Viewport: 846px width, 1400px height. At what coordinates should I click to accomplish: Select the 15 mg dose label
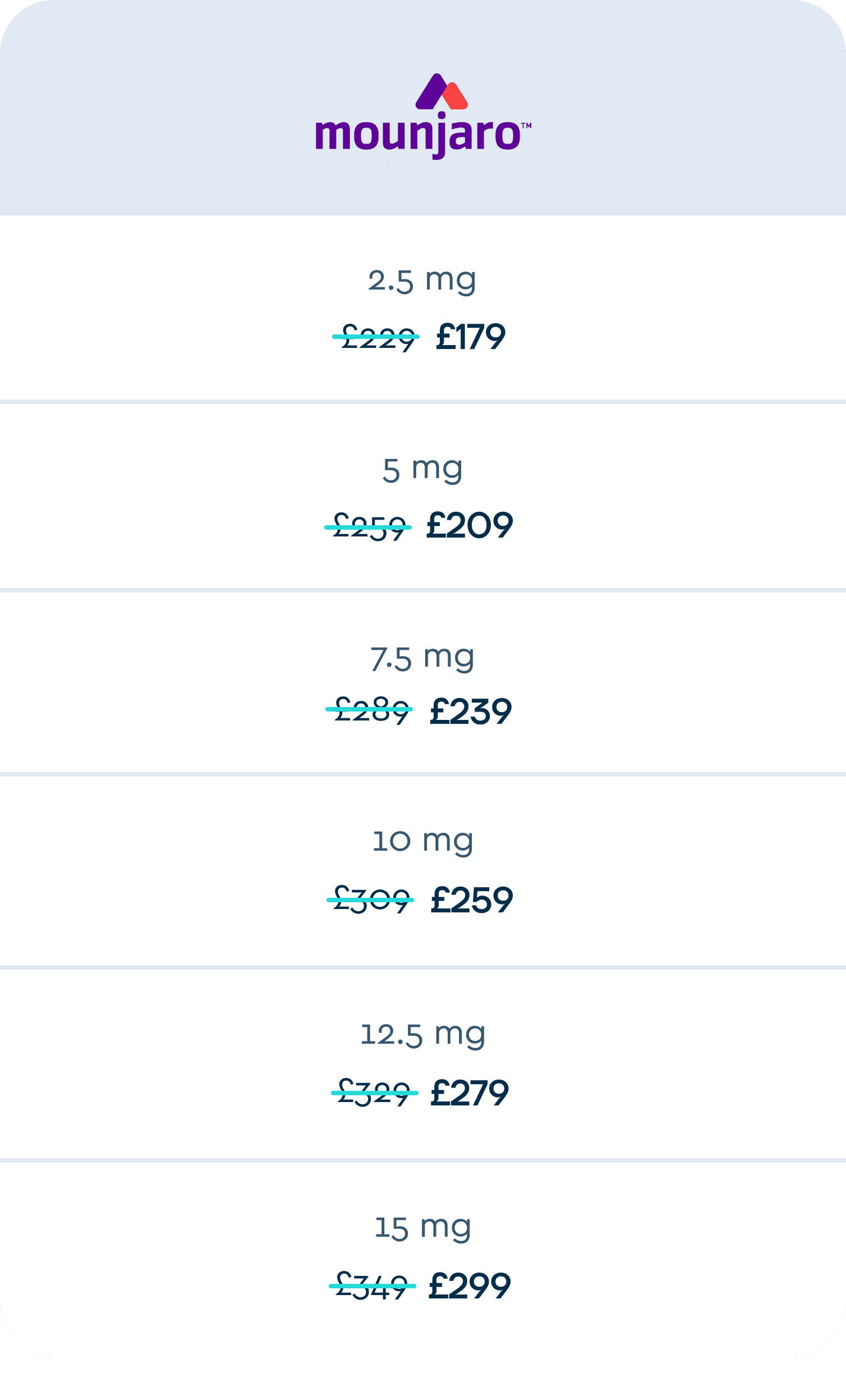point(422,1227)
